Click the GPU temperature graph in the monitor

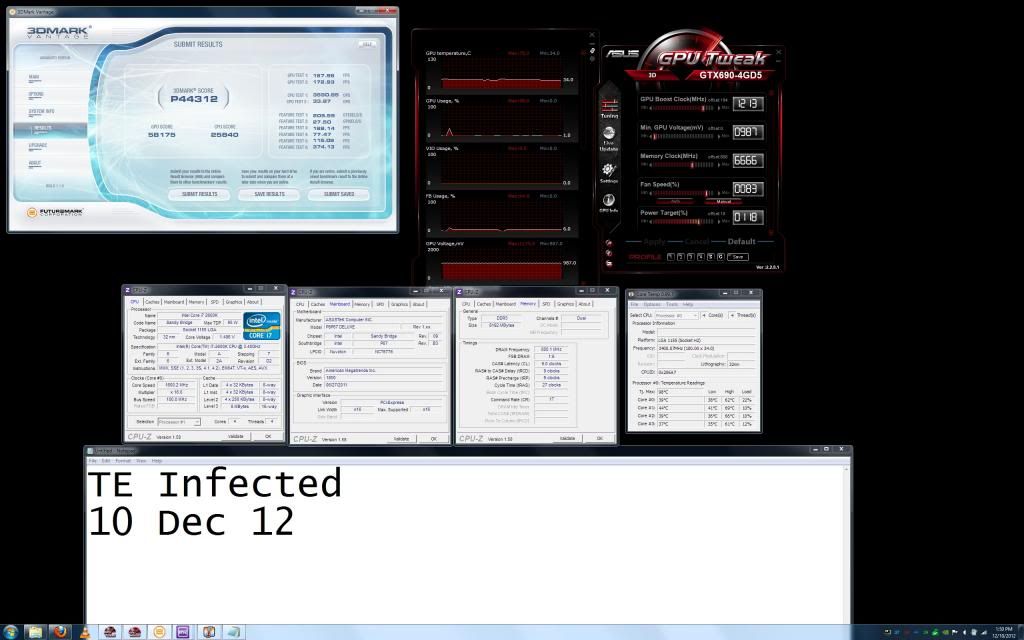501,72
